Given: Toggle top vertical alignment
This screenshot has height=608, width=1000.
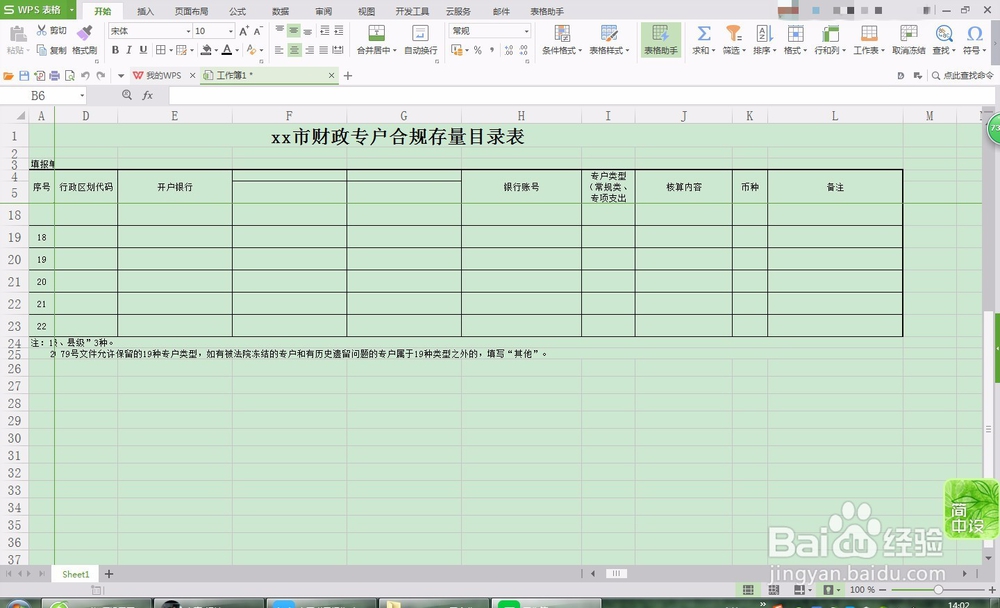Looking at the screenshot, I should coord(280,30).
